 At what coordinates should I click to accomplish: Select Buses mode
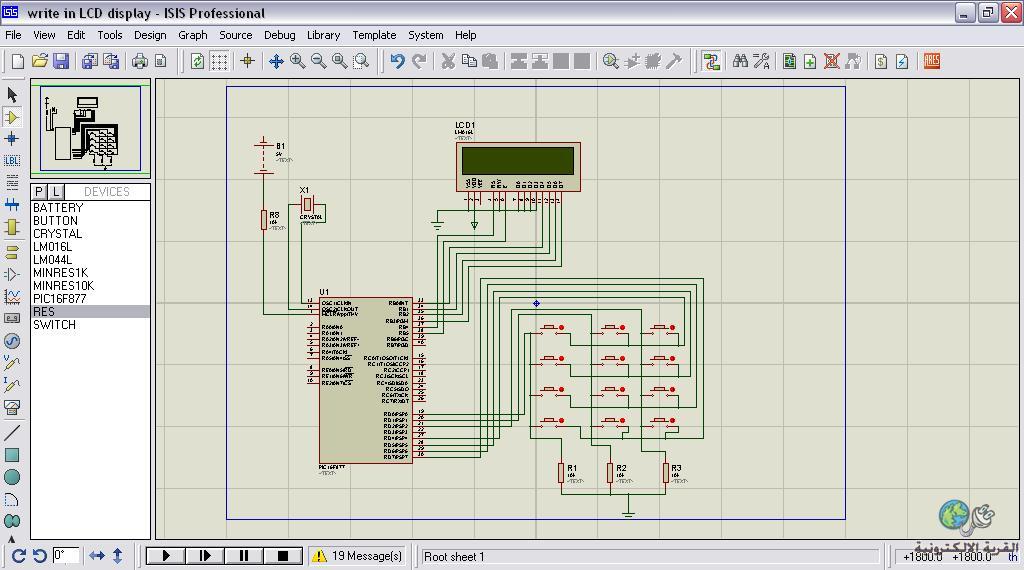tap(12, 204)
